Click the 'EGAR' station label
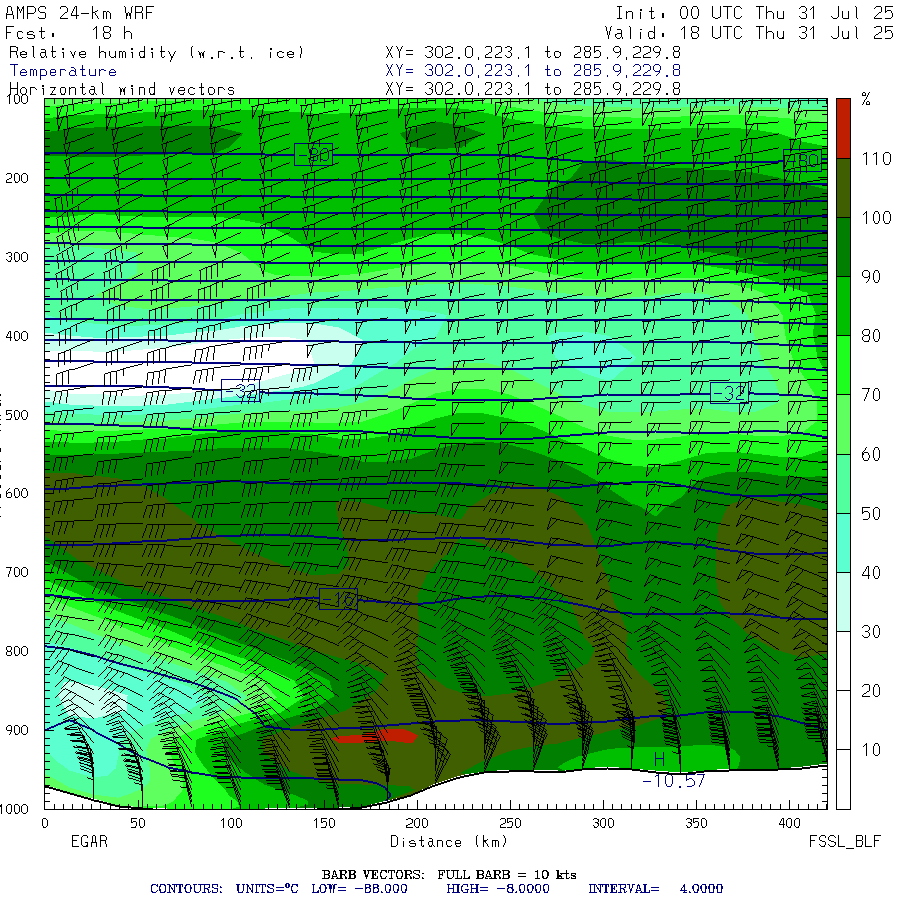900x900 pixels. [x=89, y=841]
